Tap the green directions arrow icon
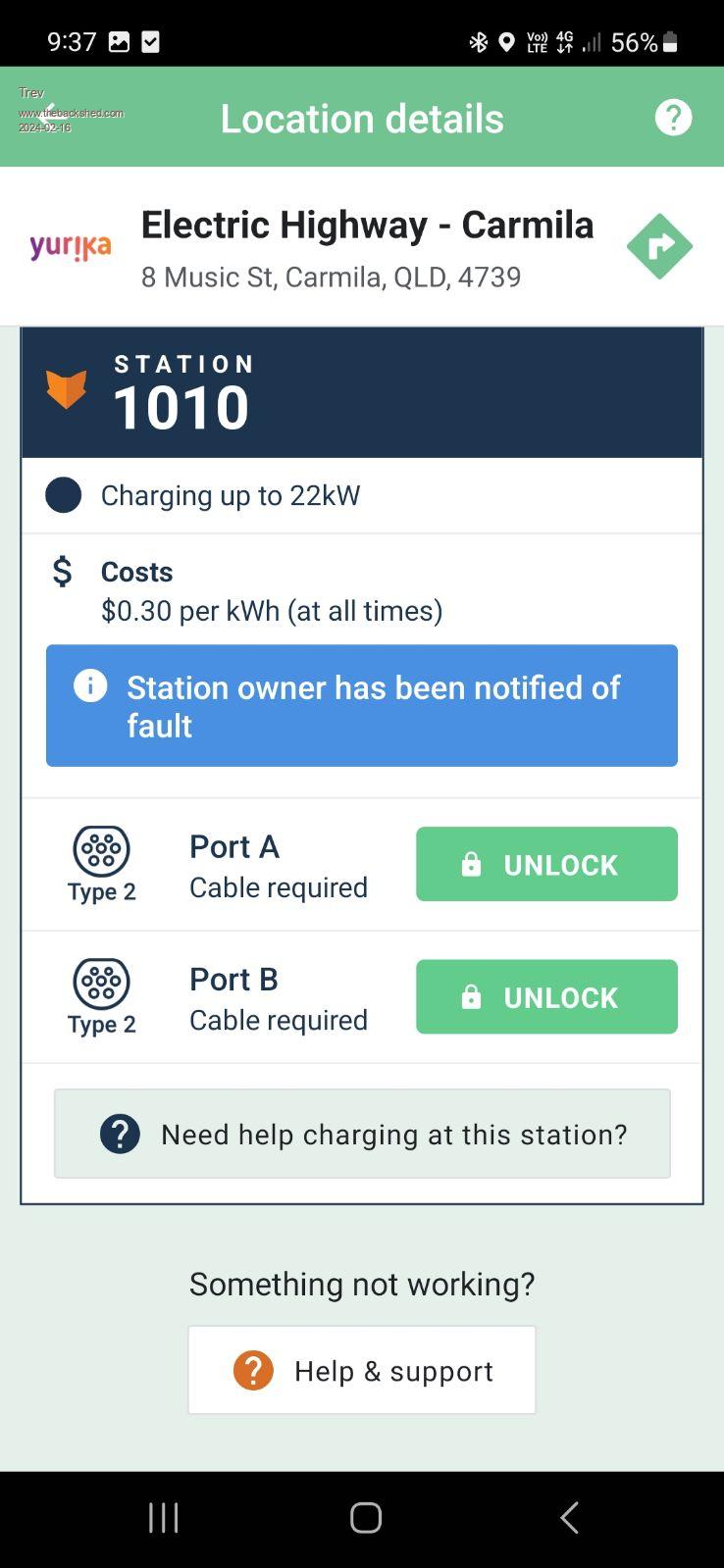 [x=659, y=246]
